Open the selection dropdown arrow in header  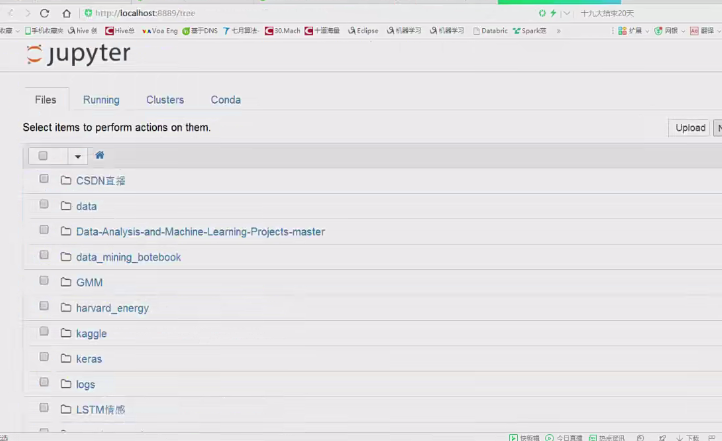[x=78, y=156]
